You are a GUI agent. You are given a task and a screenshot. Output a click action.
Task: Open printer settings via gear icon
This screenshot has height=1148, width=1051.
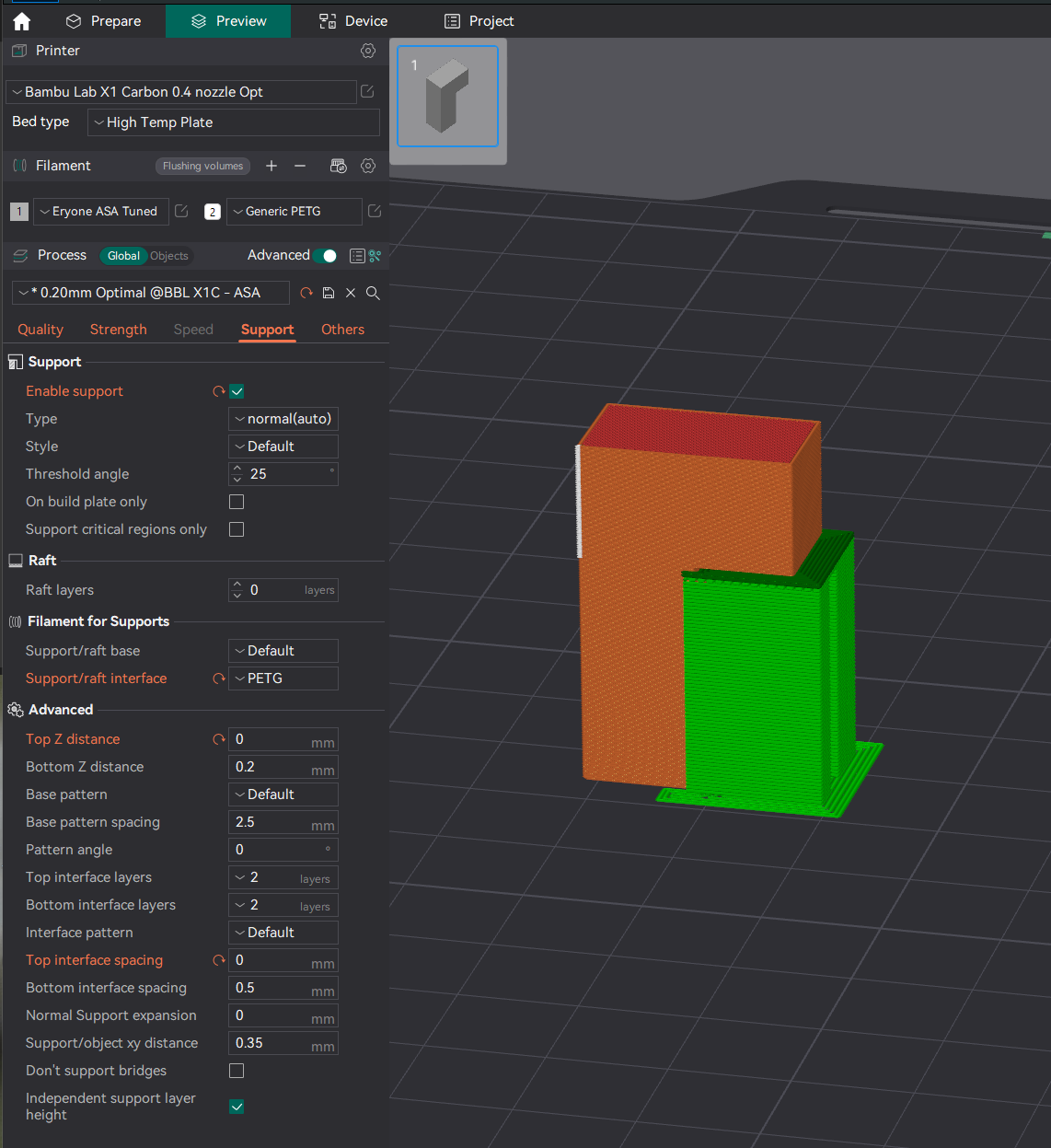(x=368, y=51)
